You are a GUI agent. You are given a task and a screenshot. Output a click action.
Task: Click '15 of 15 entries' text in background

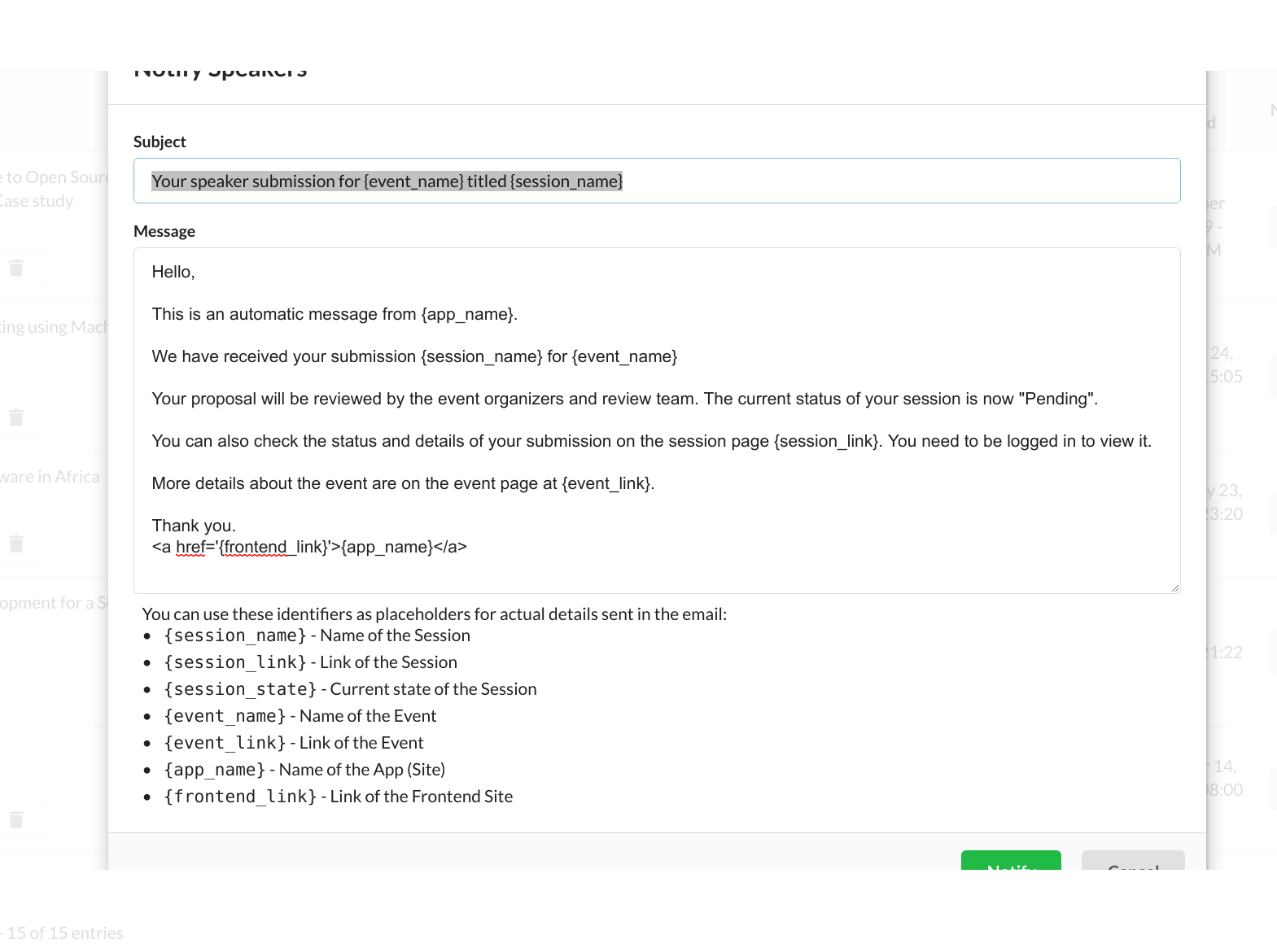click(x=65, y=933)
